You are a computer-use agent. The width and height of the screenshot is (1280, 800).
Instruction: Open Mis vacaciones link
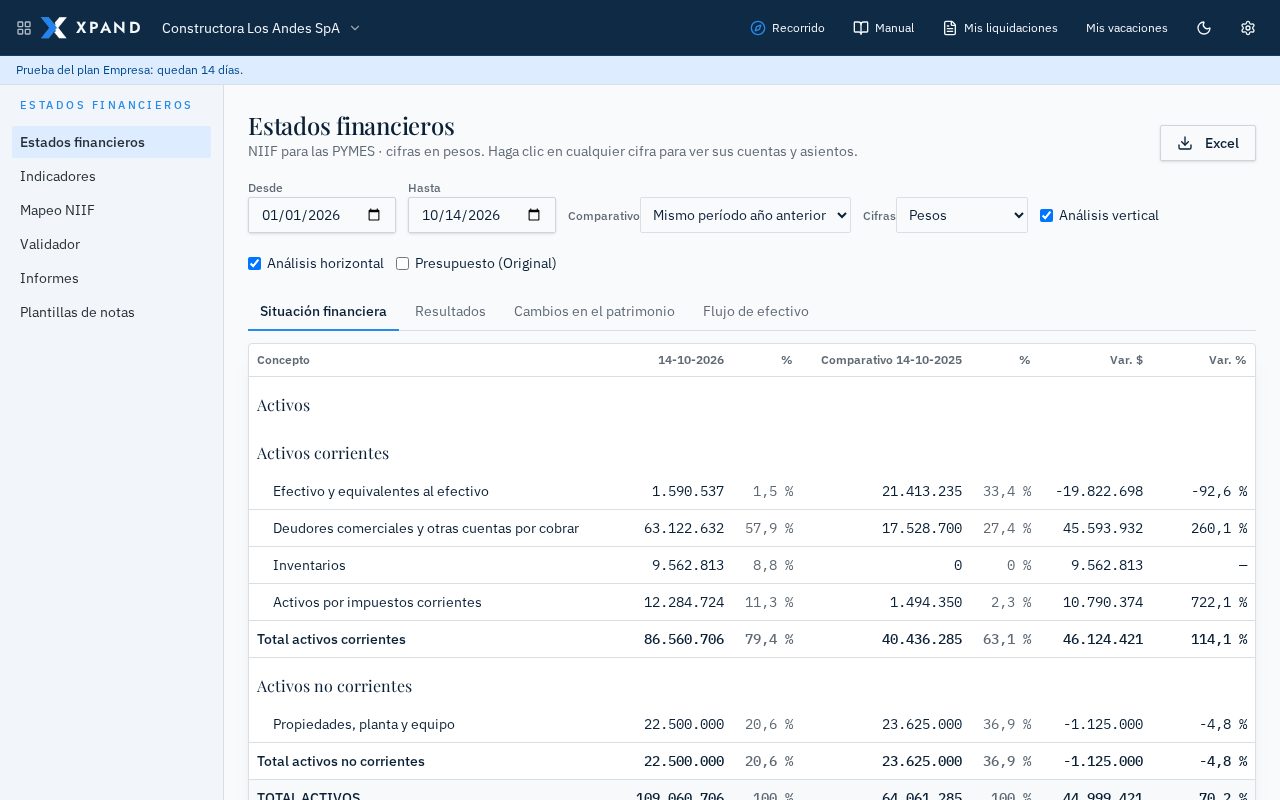1127,28
